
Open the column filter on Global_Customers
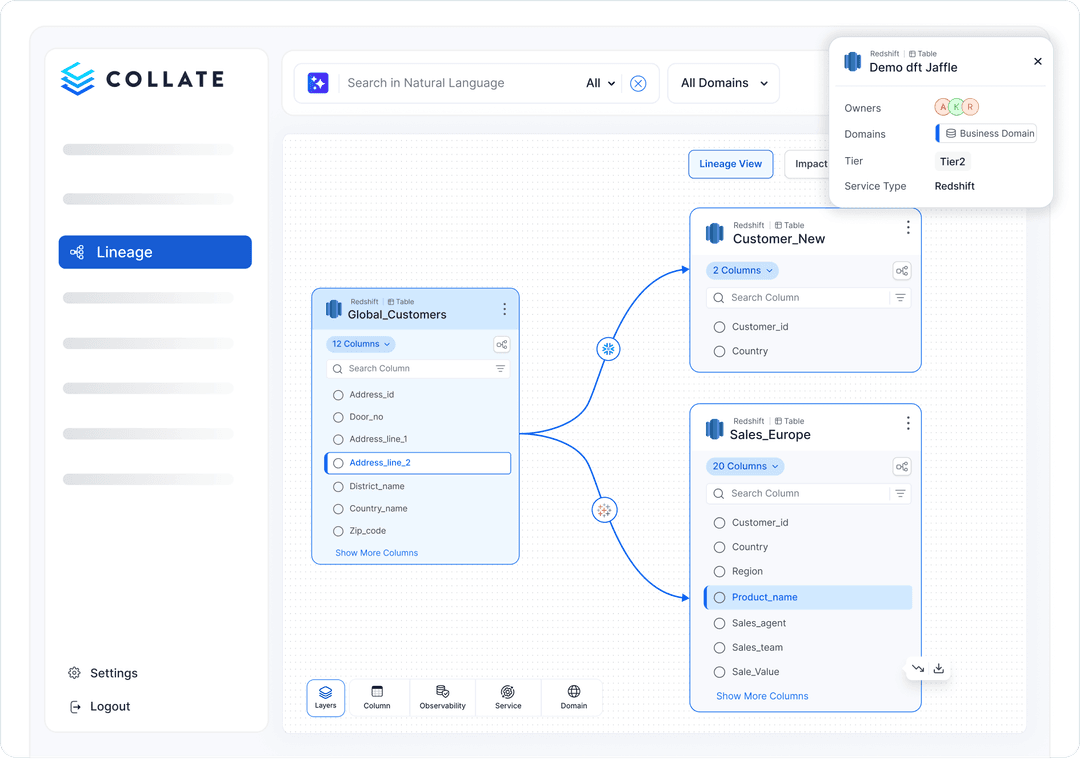(500, 368)
